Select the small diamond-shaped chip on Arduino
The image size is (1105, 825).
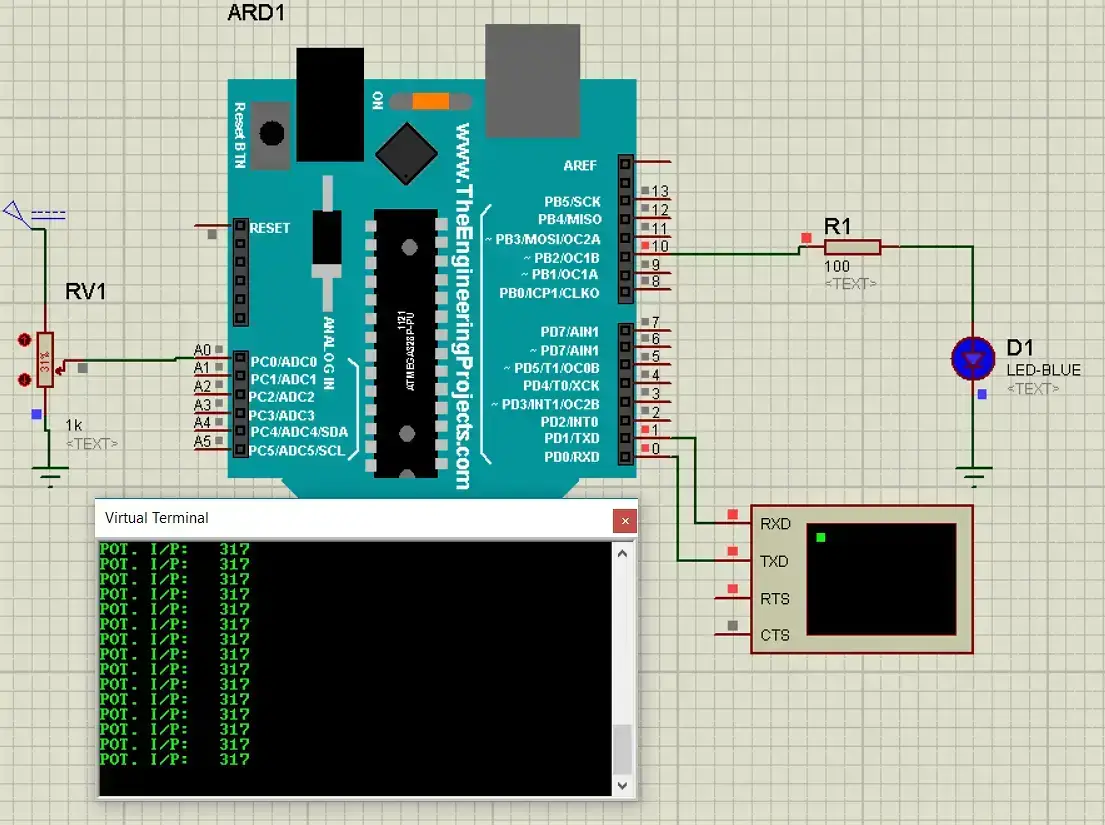tap(407, 154)
